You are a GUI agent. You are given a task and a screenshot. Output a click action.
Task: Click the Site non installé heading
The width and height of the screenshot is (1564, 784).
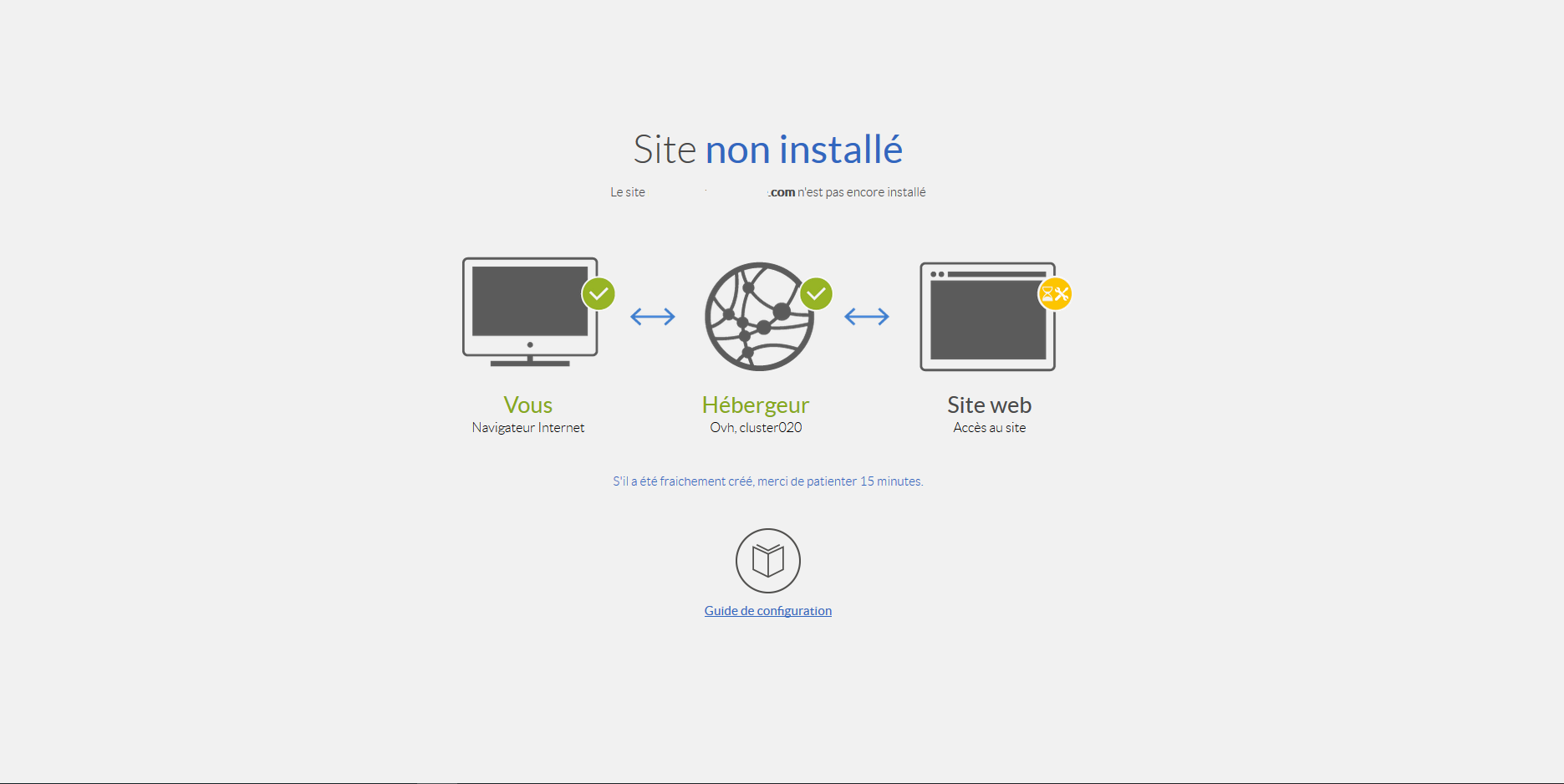click(x=768, y=150)
